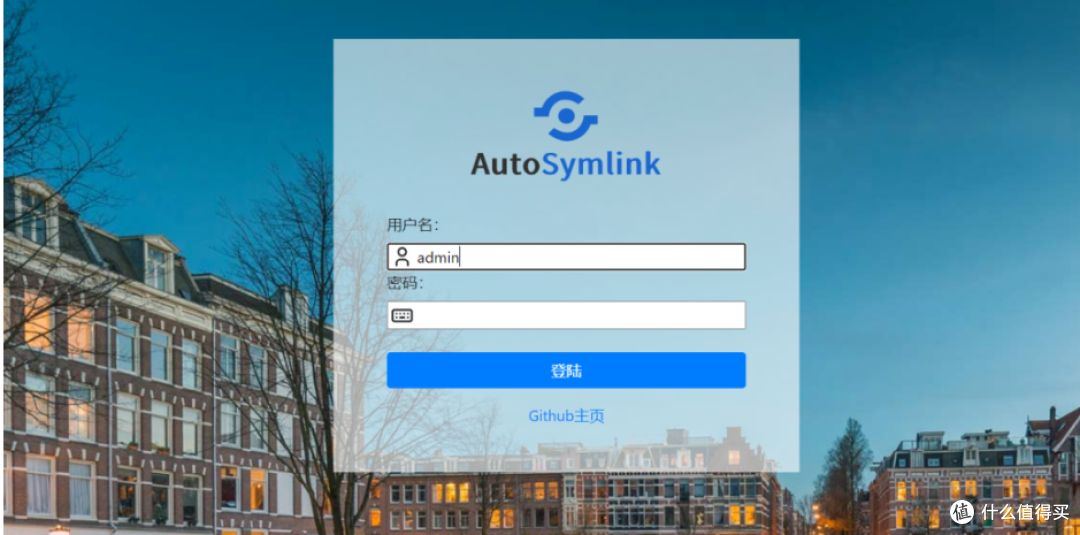This screenshot has height=535, width=1080.
Task: Open the Github主页 link
Action: 566,417
